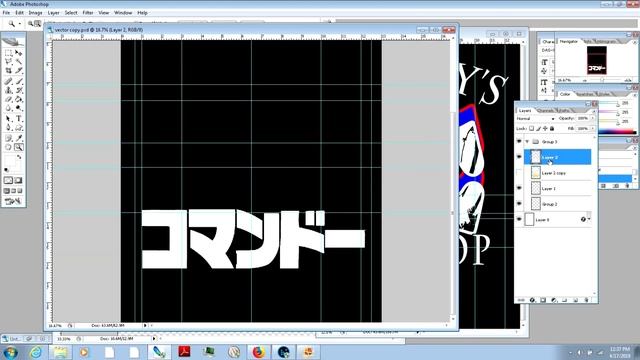Swap foreground and background colors
640x360 pixels.
(x=19, y=157)
